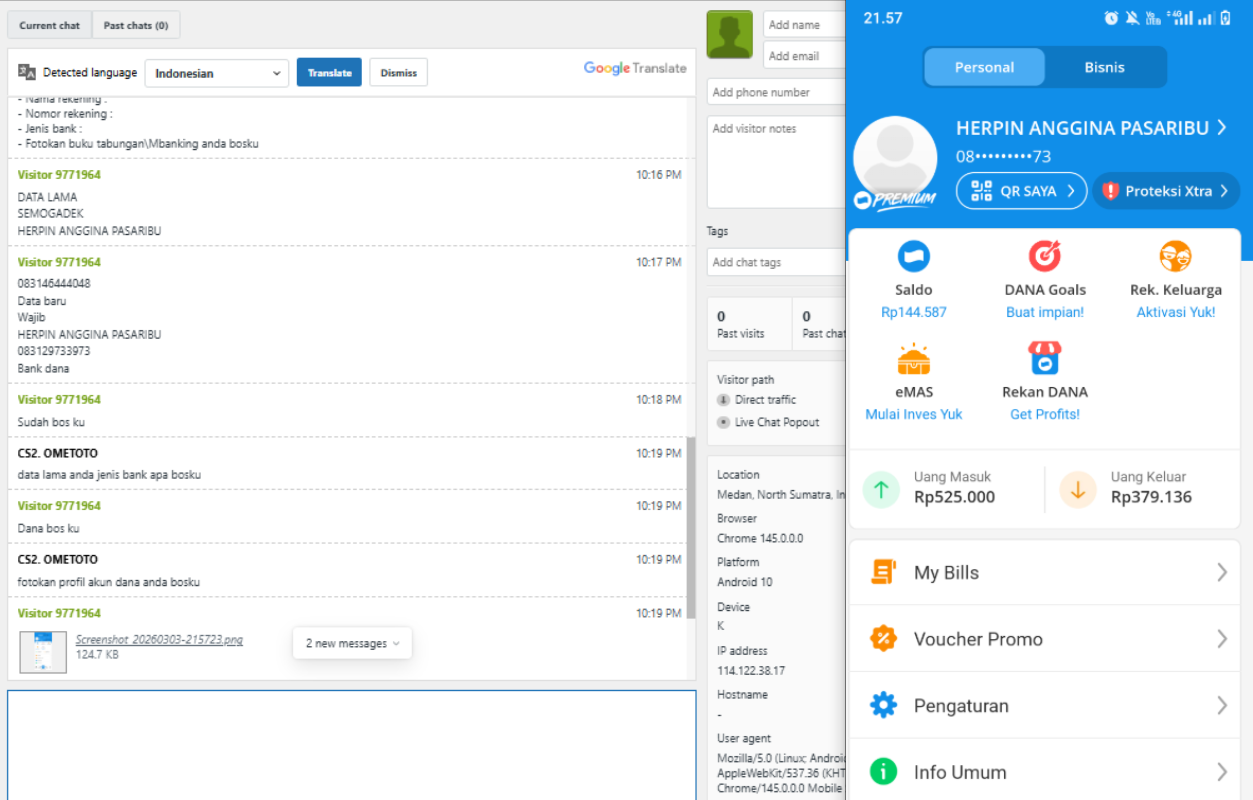Click the Dismiss button
1253x800 pixels.
coord(399,73)
